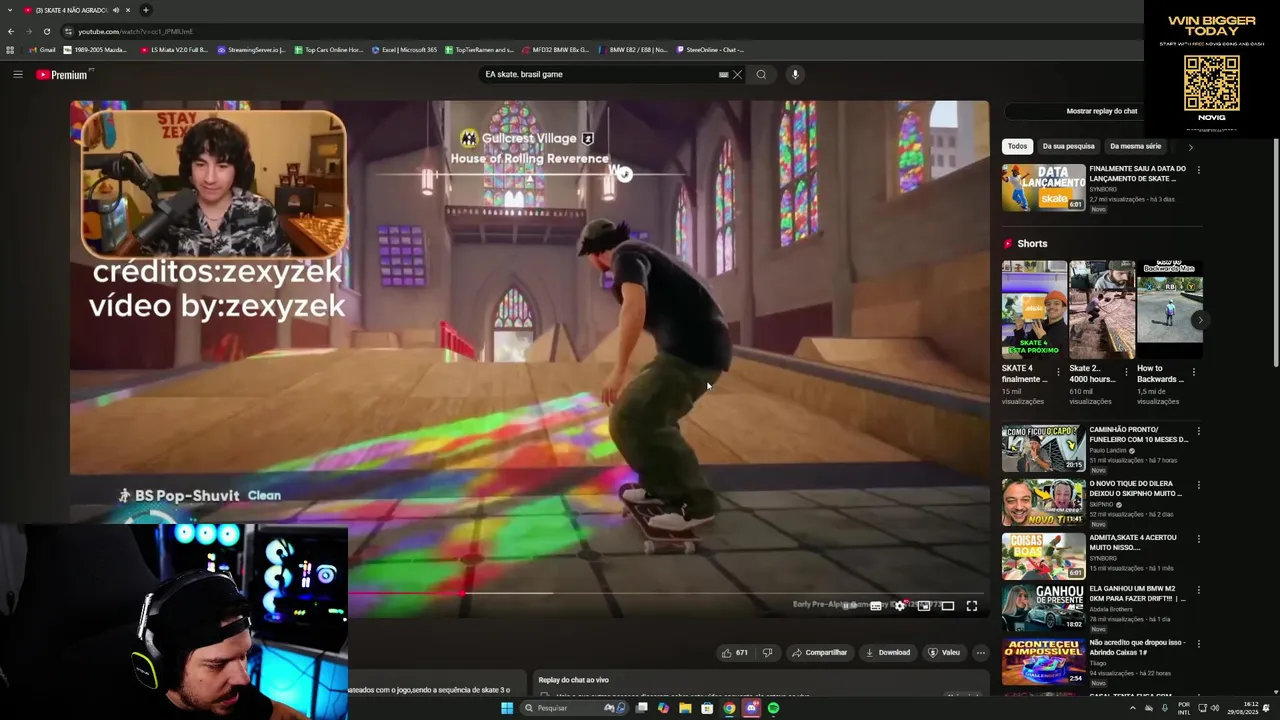1280x720 pixels.
Task: Toggle theater mode for the video
Action: [x=948, y=606]
